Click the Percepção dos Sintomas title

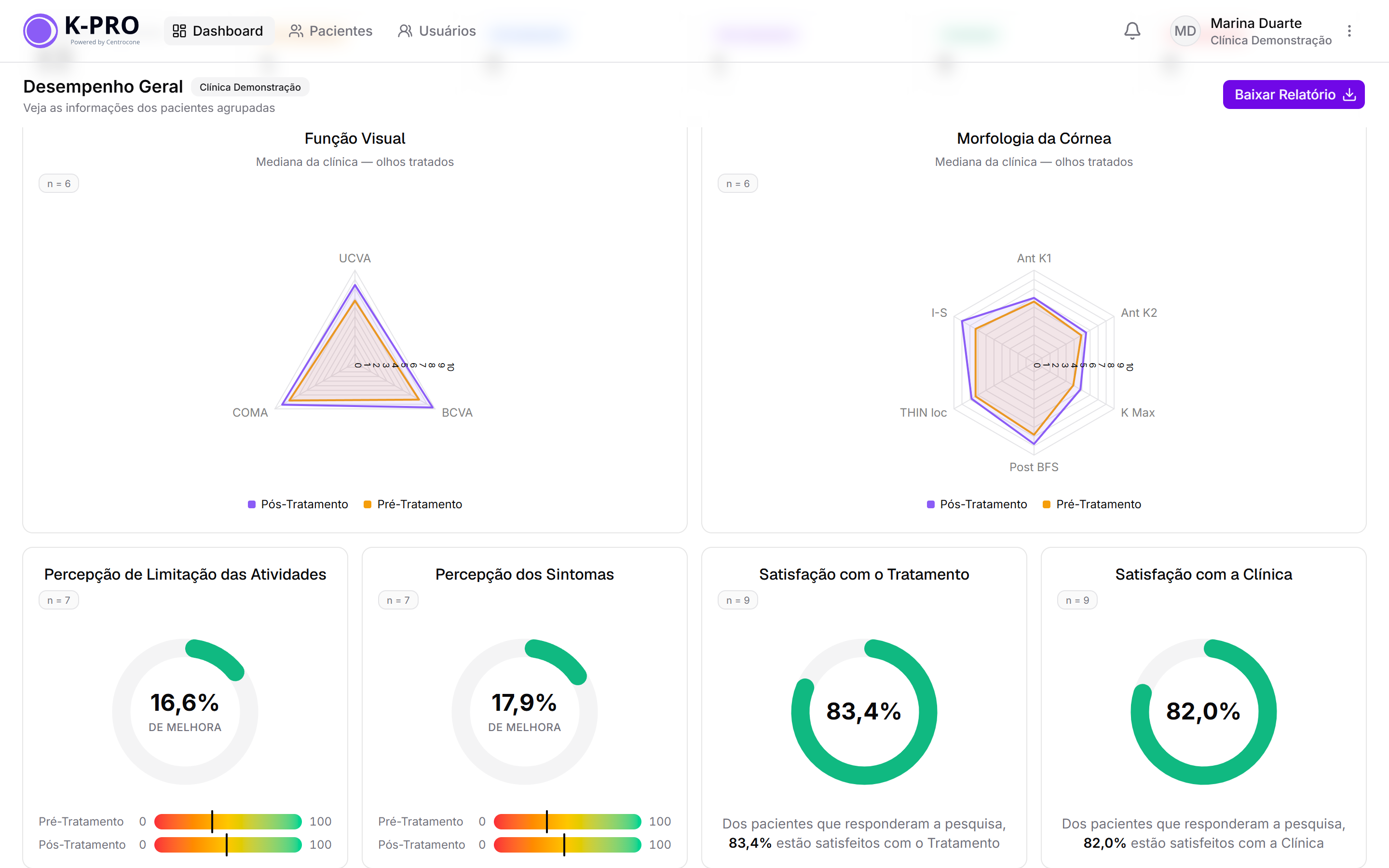click(x=524, y=574)
